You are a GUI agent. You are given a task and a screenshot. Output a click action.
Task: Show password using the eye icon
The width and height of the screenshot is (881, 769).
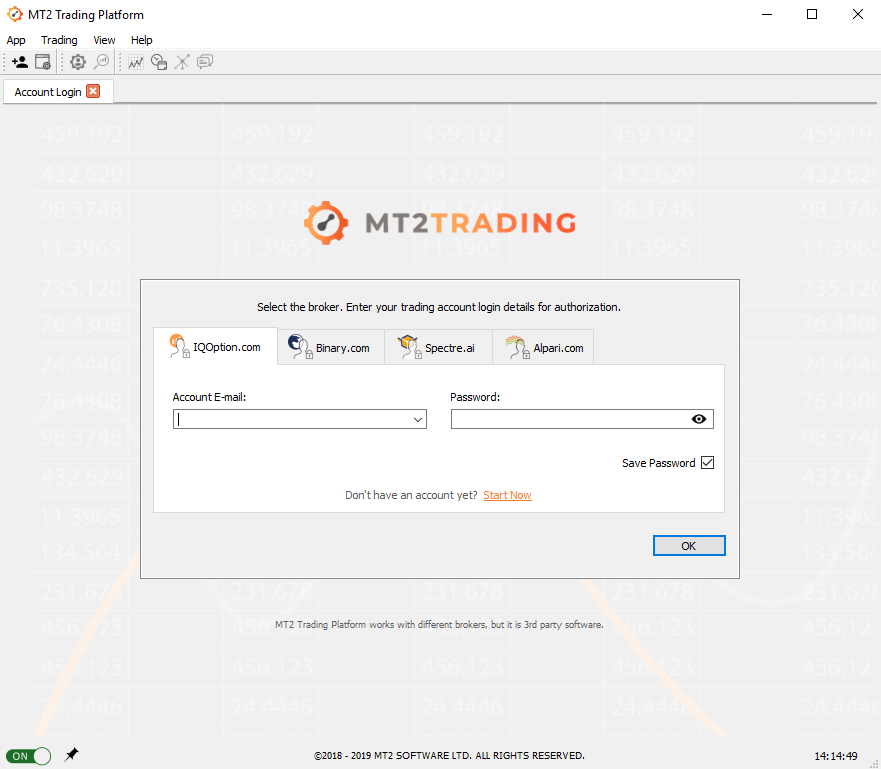[x=698, y=419]
